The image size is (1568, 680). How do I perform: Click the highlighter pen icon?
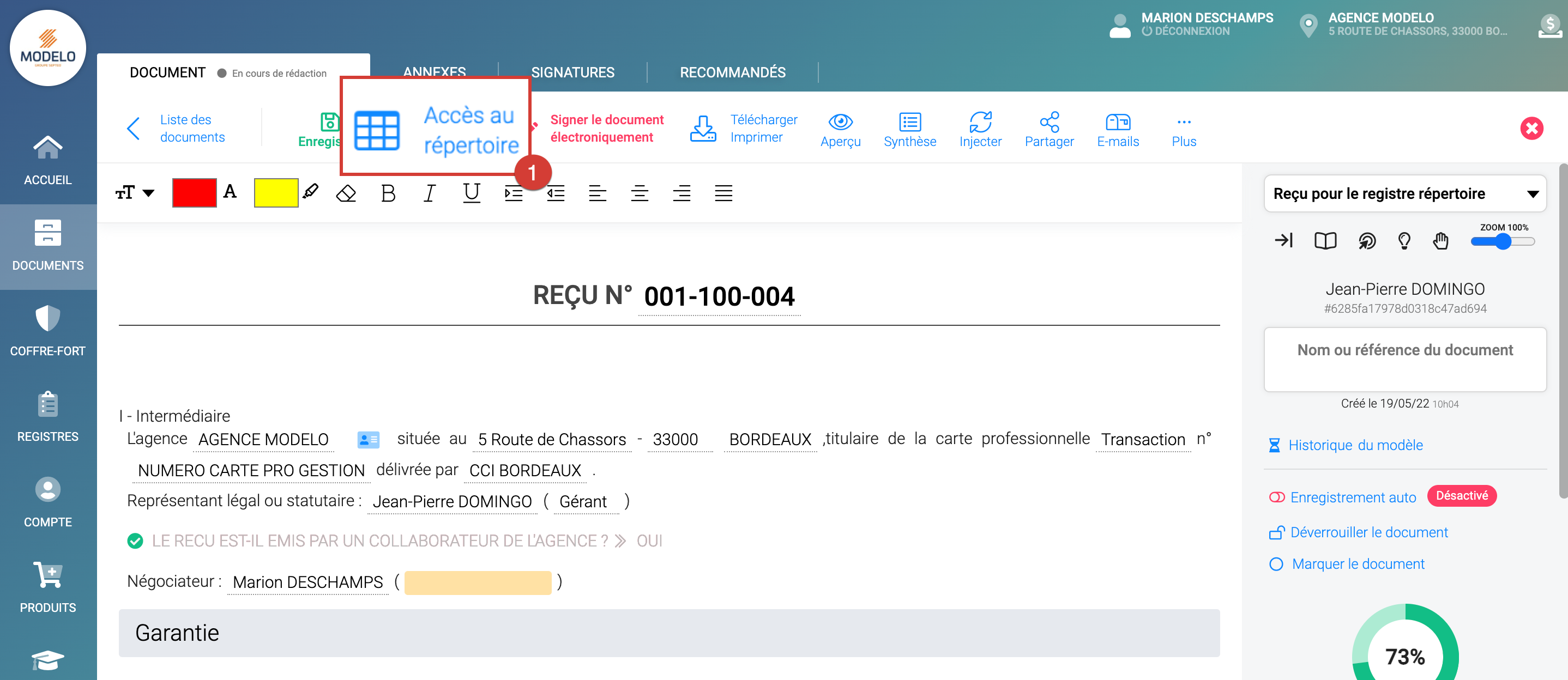[310, 192]
